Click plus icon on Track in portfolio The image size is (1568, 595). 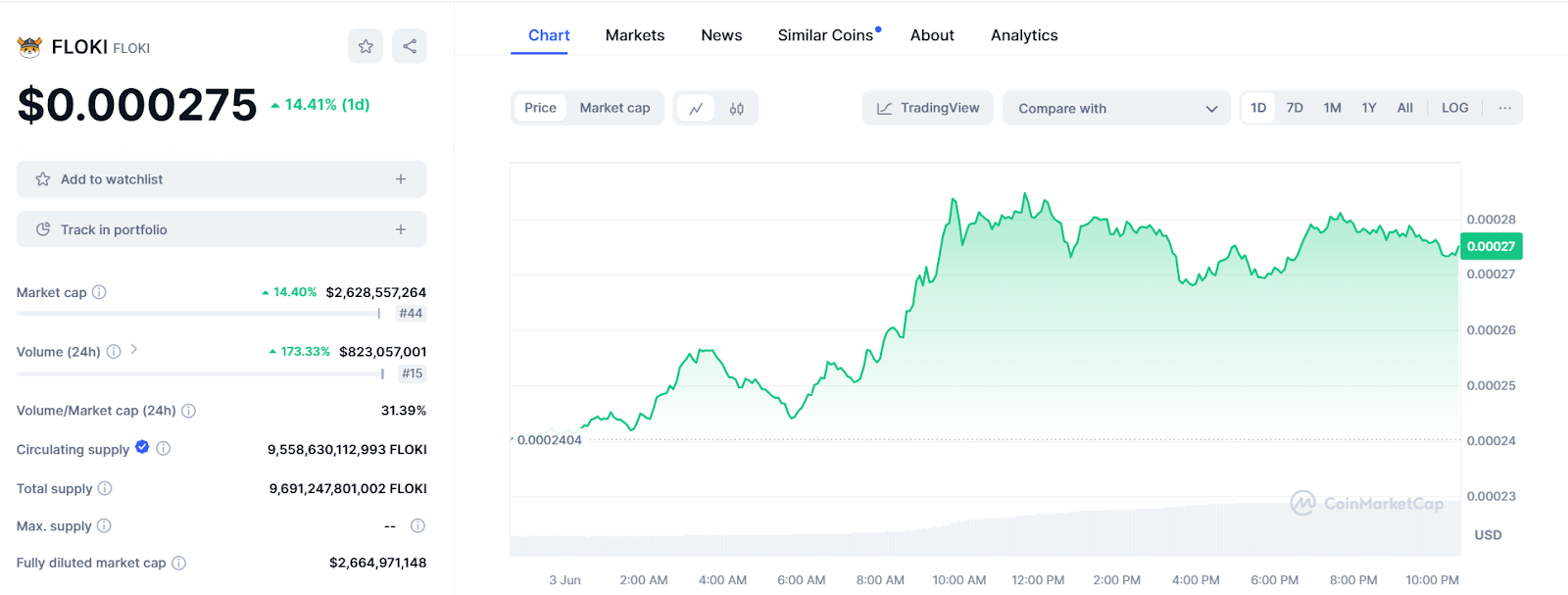point(401,229)
